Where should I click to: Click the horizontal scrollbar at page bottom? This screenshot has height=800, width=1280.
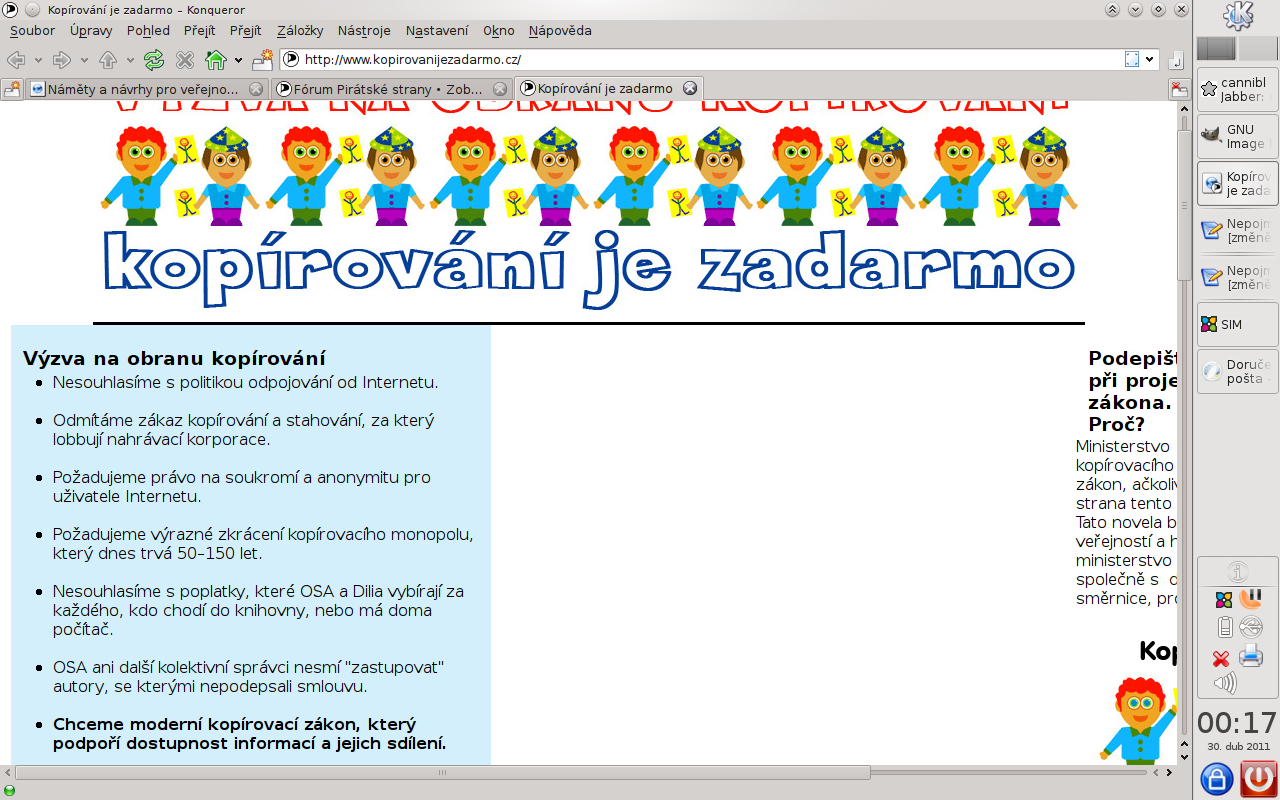click(442, 773)
